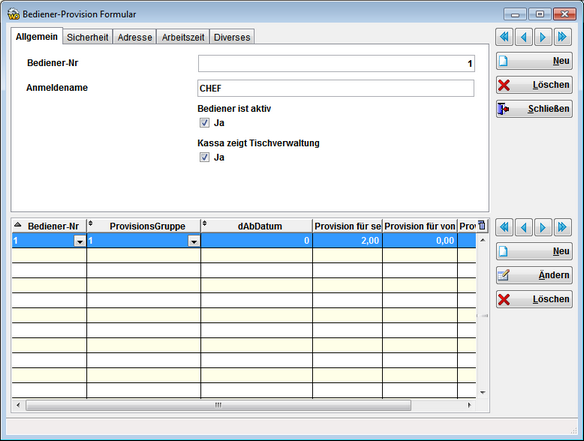Click Provision für se column header

pos(347,226)
